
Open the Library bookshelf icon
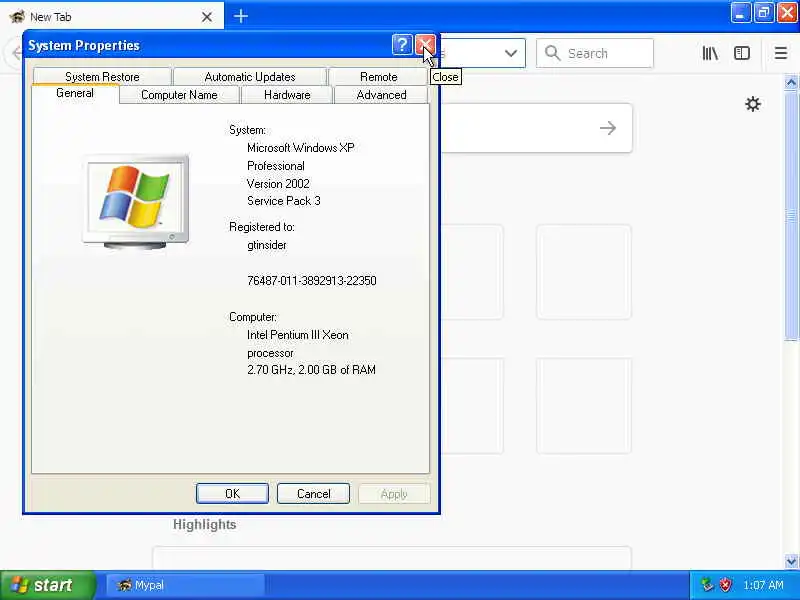710,53
